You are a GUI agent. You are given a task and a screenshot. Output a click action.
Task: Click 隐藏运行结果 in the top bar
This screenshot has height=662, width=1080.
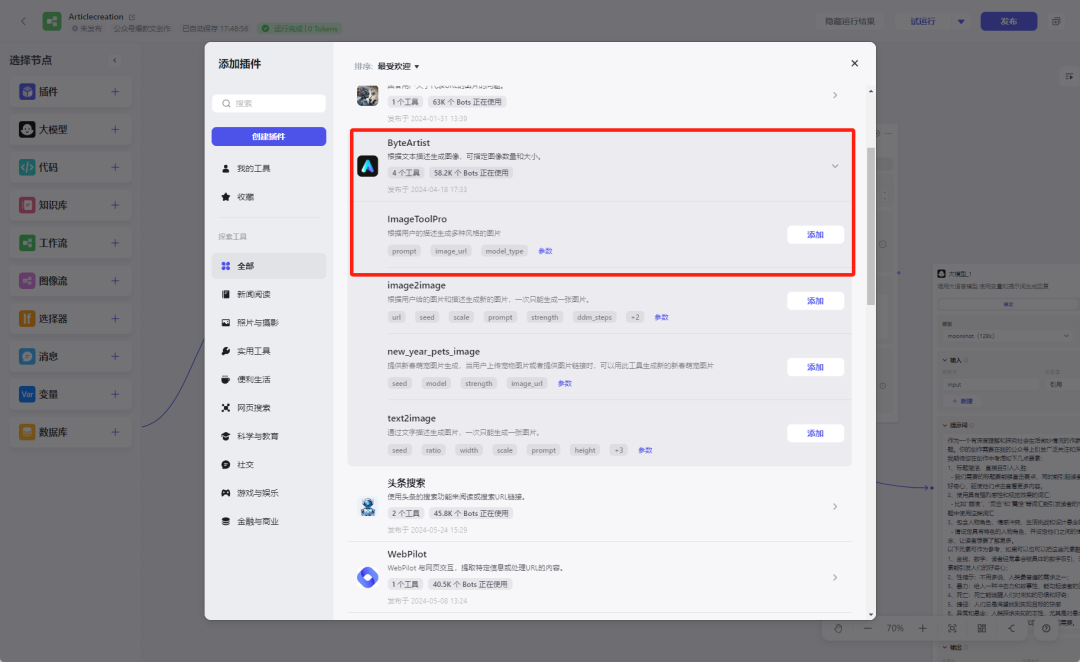click(850, 21)
